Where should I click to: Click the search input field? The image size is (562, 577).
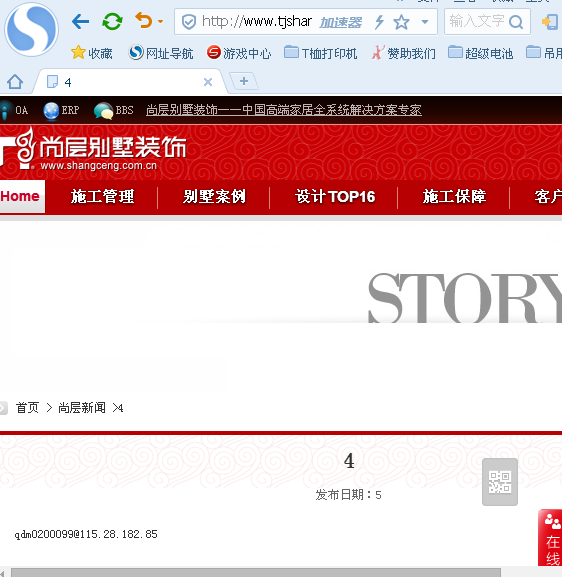pos(476,22)
